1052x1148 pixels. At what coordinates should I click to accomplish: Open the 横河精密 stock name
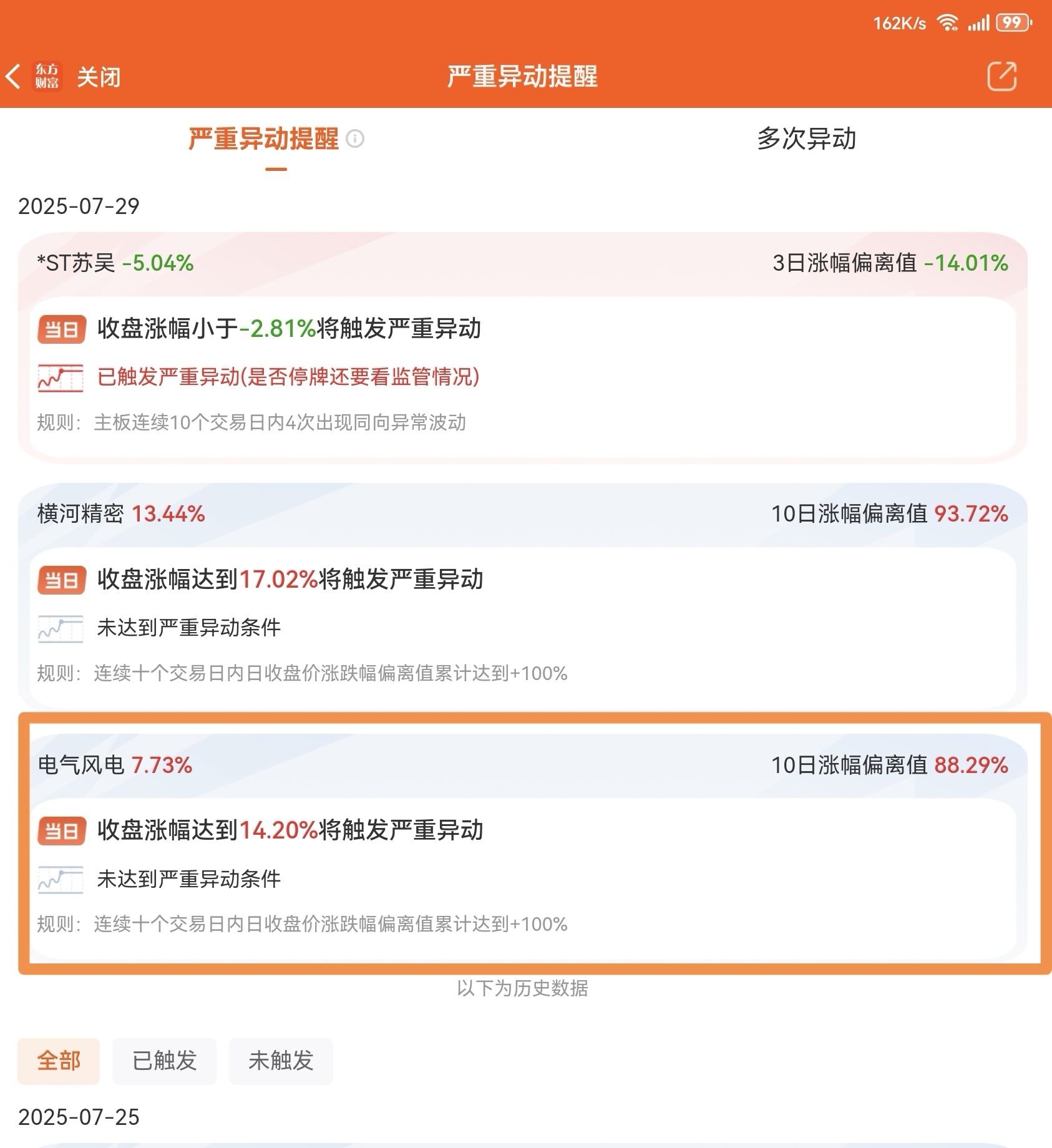(80, 514)
